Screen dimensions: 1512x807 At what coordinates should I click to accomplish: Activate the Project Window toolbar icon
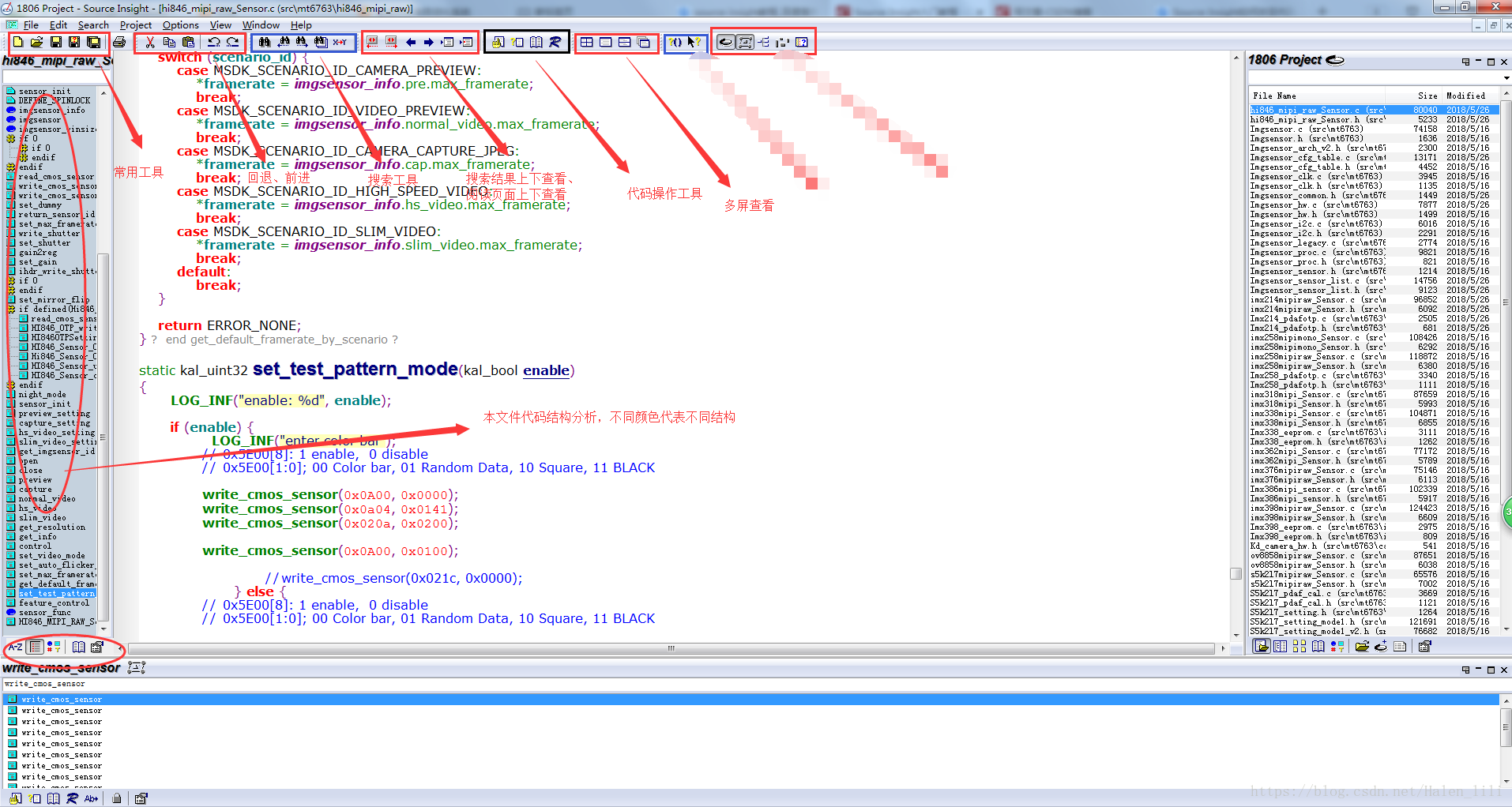pyautogui.click(x=726, y=42)
